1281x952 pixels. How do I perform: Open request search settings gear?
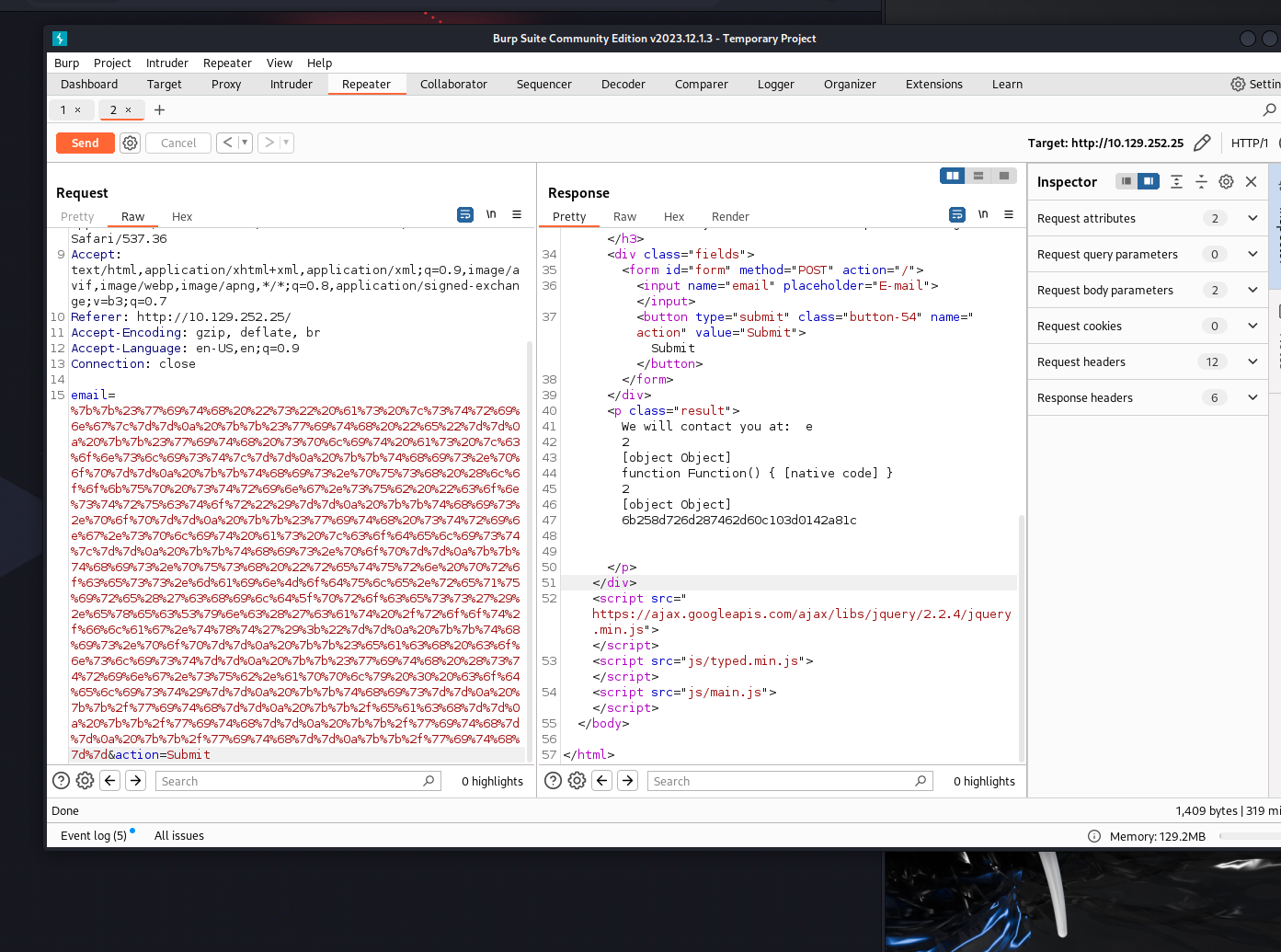[85, 781]
